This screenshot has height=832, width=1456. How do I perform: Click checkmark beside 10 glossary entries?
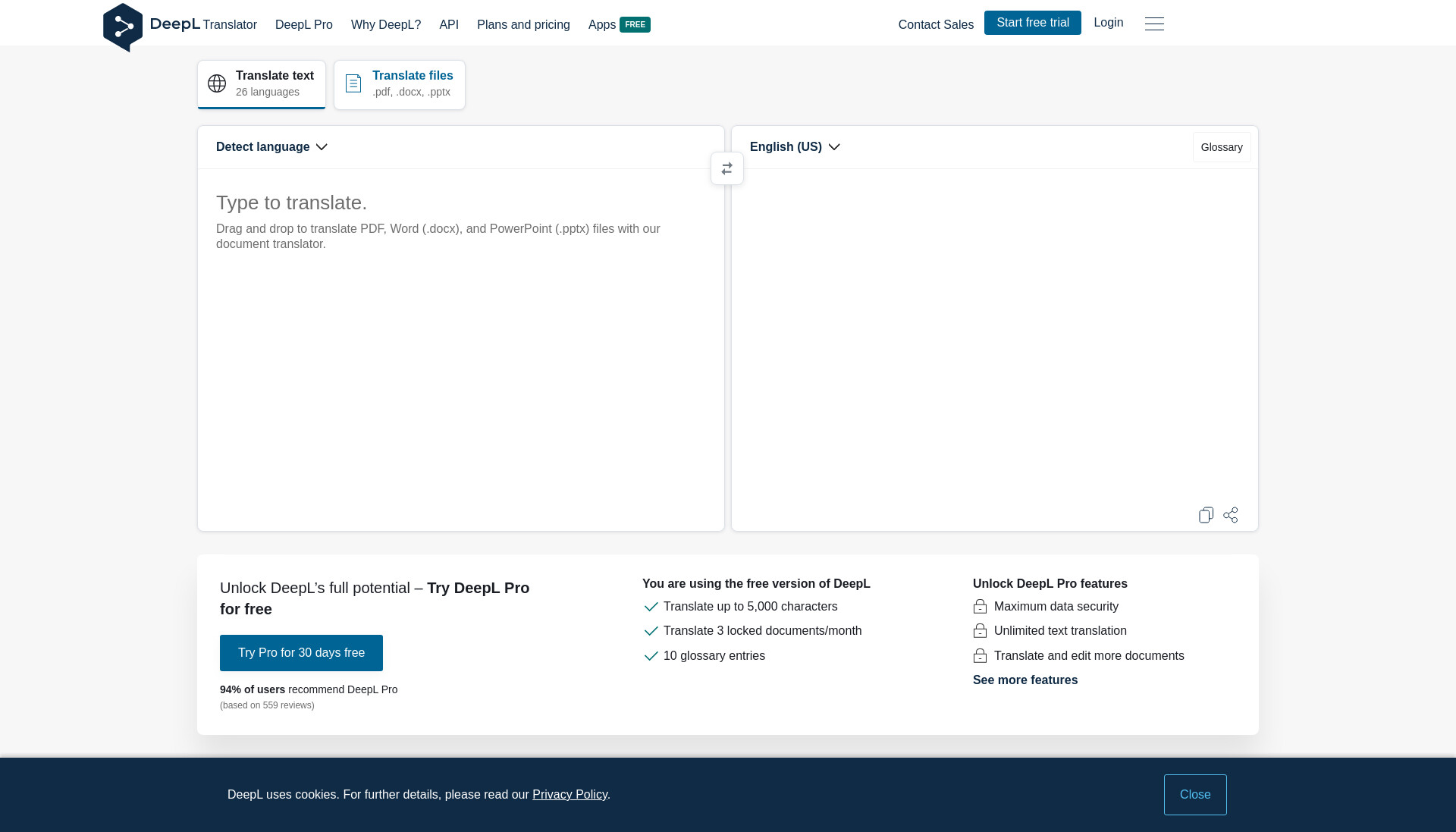point(651,656)
